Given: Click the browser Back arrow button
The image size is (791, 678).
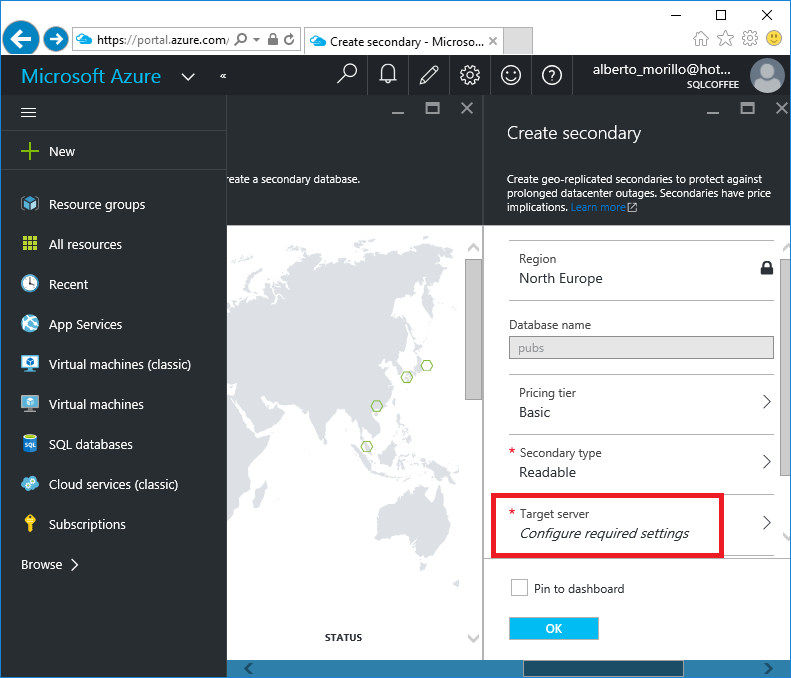Looking at the screenshot, I should [x=21, y=38].
